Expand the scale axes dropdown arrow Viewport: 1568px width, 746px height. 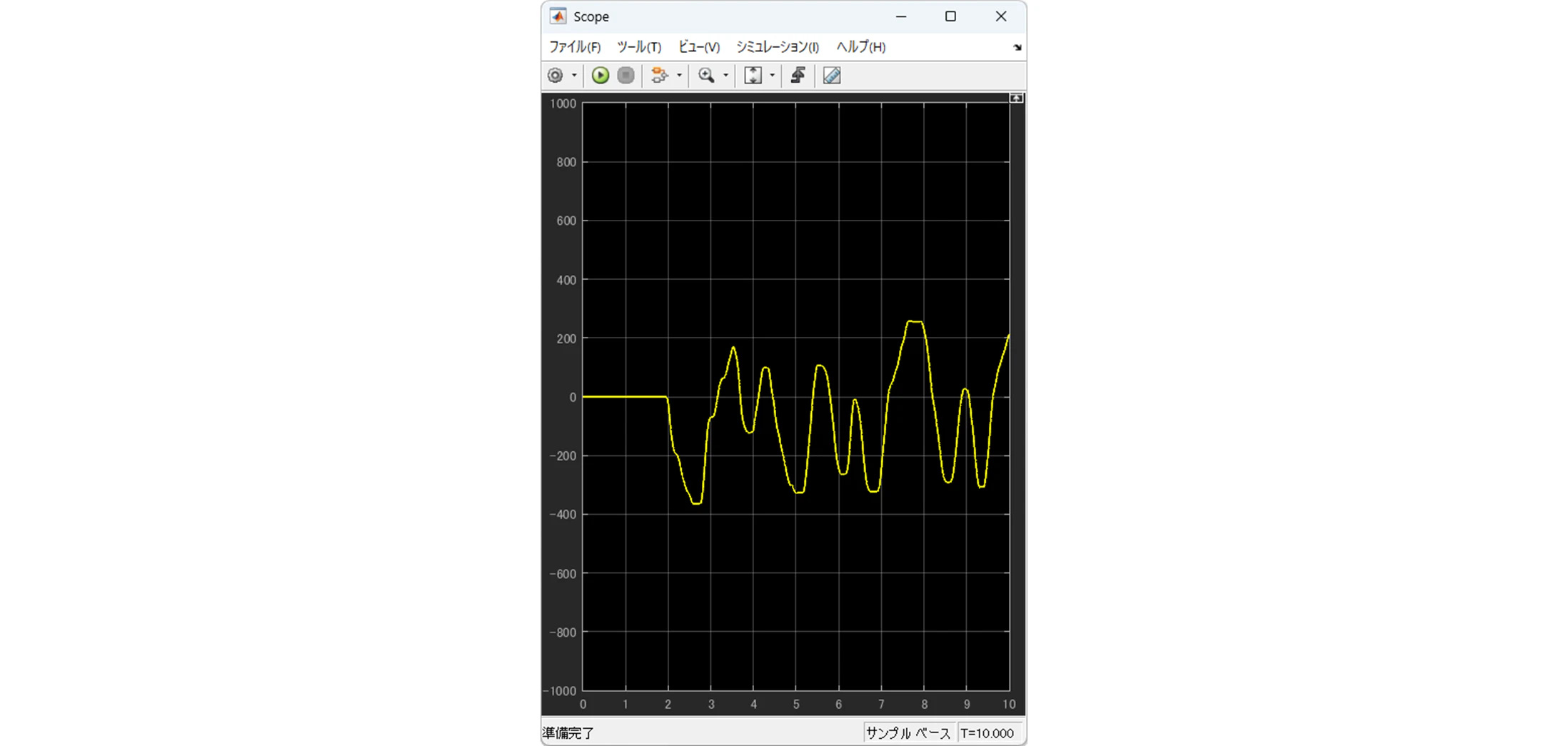772,76
